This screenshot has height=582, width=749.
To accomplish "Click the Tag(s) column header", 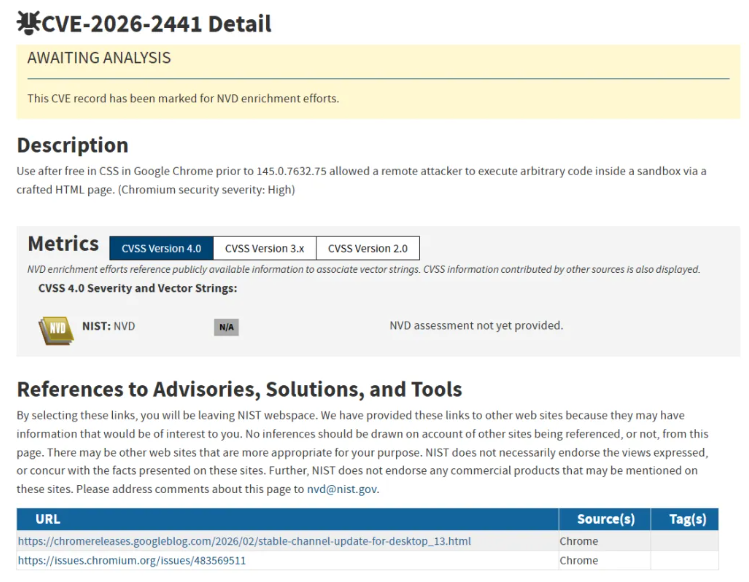I will 686,519.
